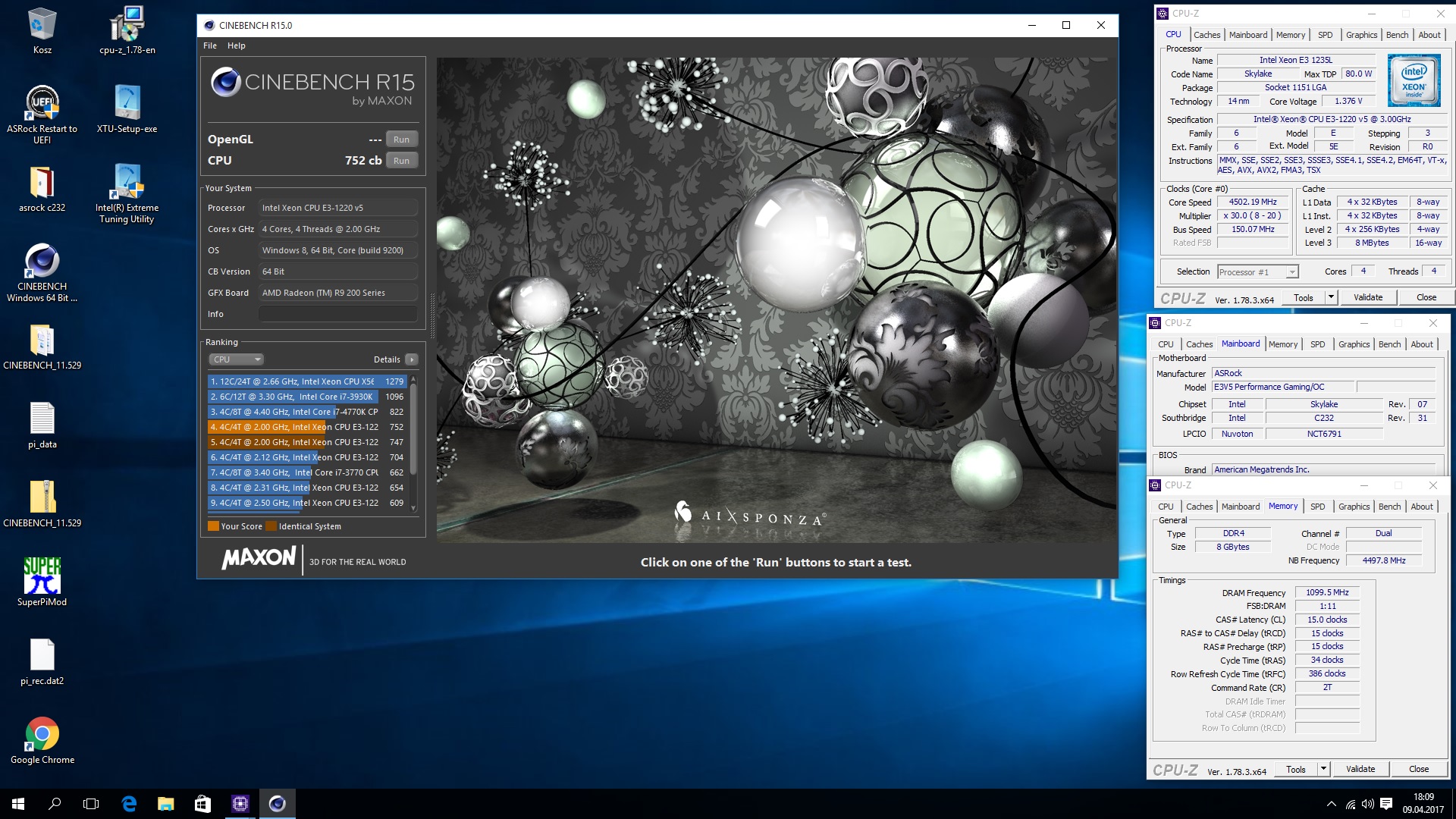
Task: Open the pi_rec.dat2 file icon
Action: click(42, 661)
